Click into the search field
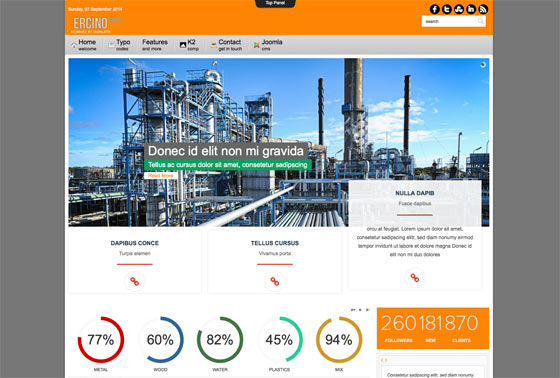Image resolution: width=560 pixels, height=378 pixels. click(x=449, y=21)
